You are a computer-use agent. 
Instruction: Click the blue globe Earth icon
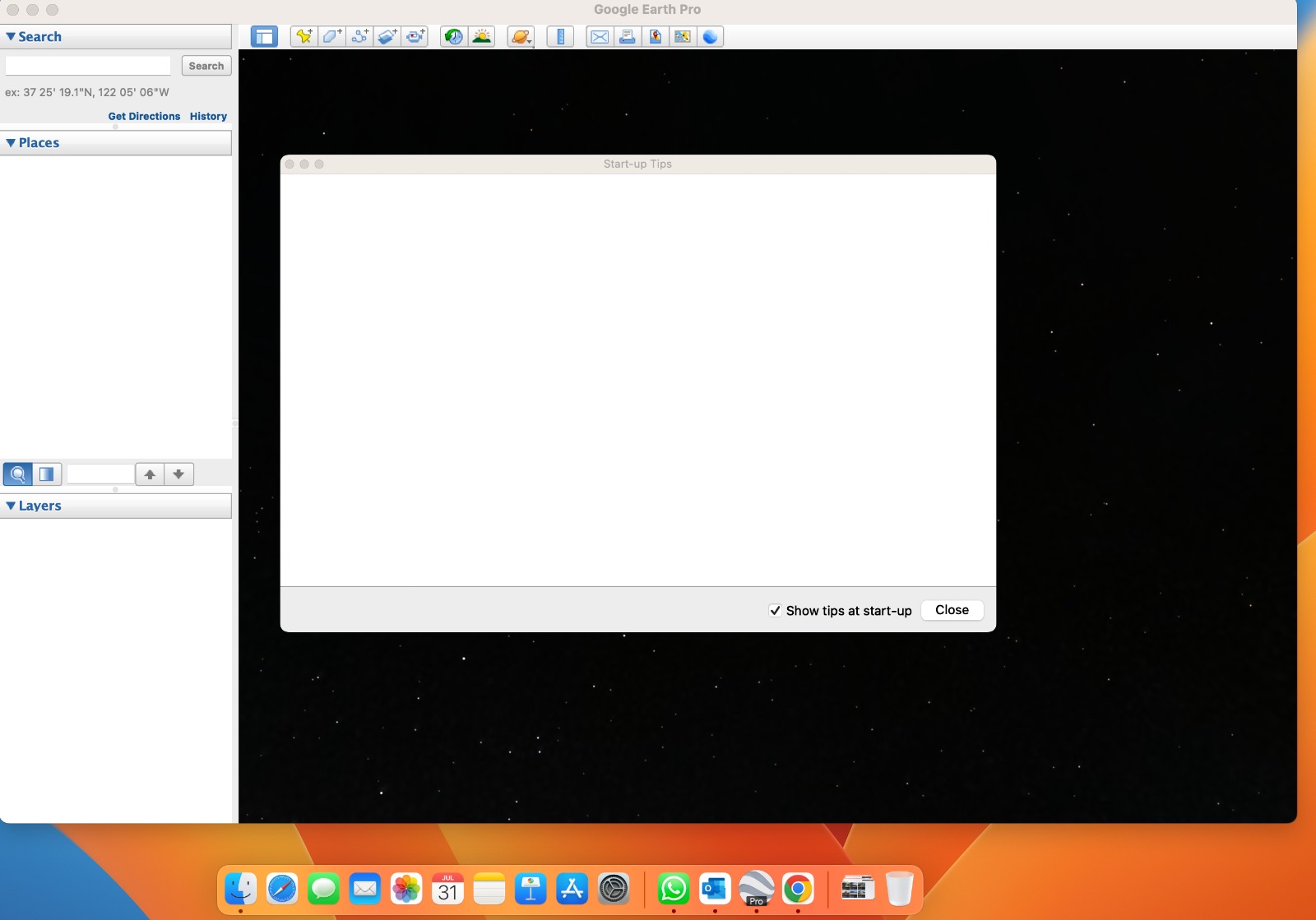pyautogui.click(x=711, y=36)
